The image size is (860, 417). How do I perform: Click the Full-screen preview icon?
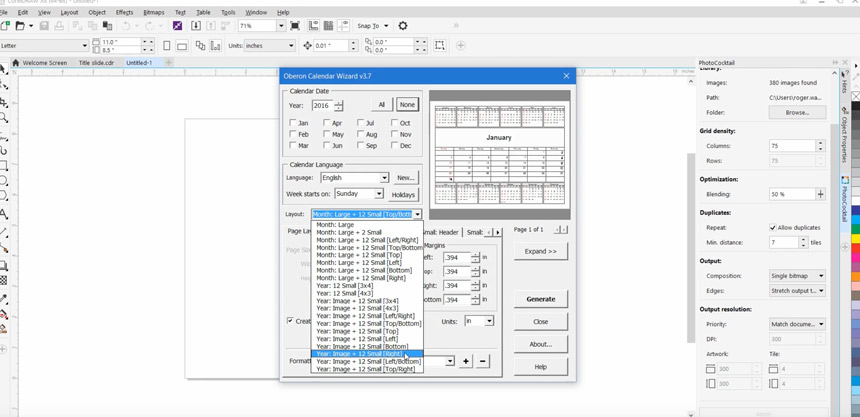295,26
